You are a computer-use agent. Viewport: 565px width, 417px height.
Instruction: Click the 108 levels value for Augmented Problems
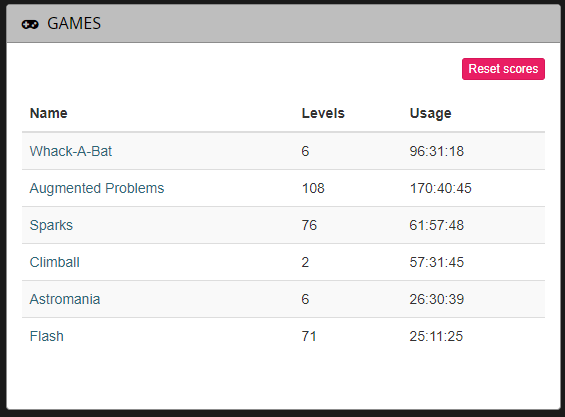313,188
